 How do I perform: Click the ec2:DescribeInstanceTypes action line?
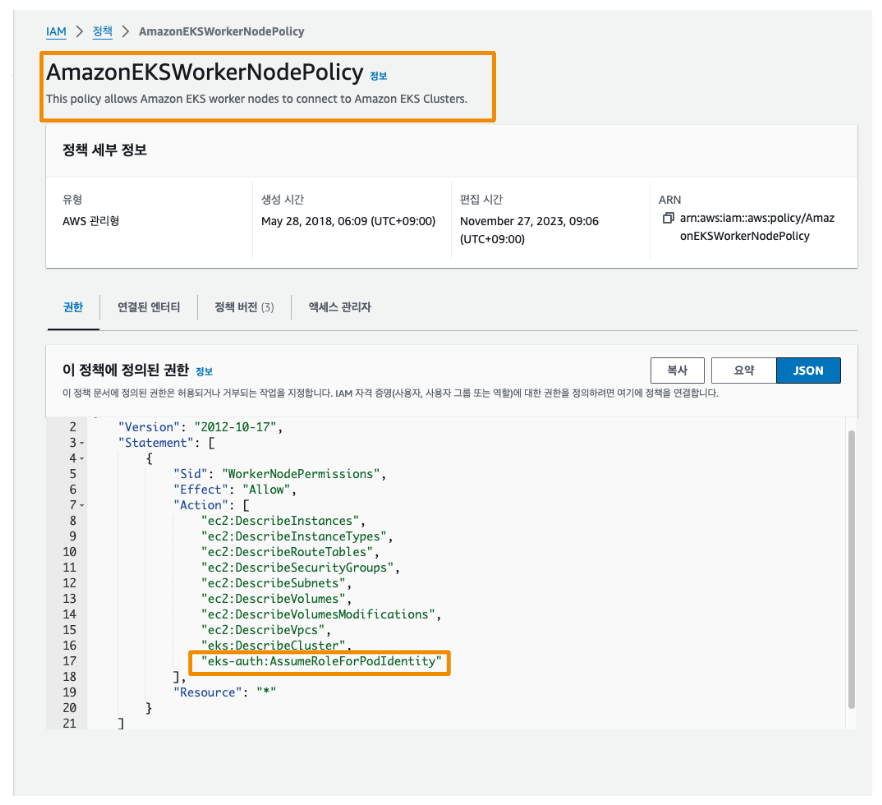[x=297, y=537]
